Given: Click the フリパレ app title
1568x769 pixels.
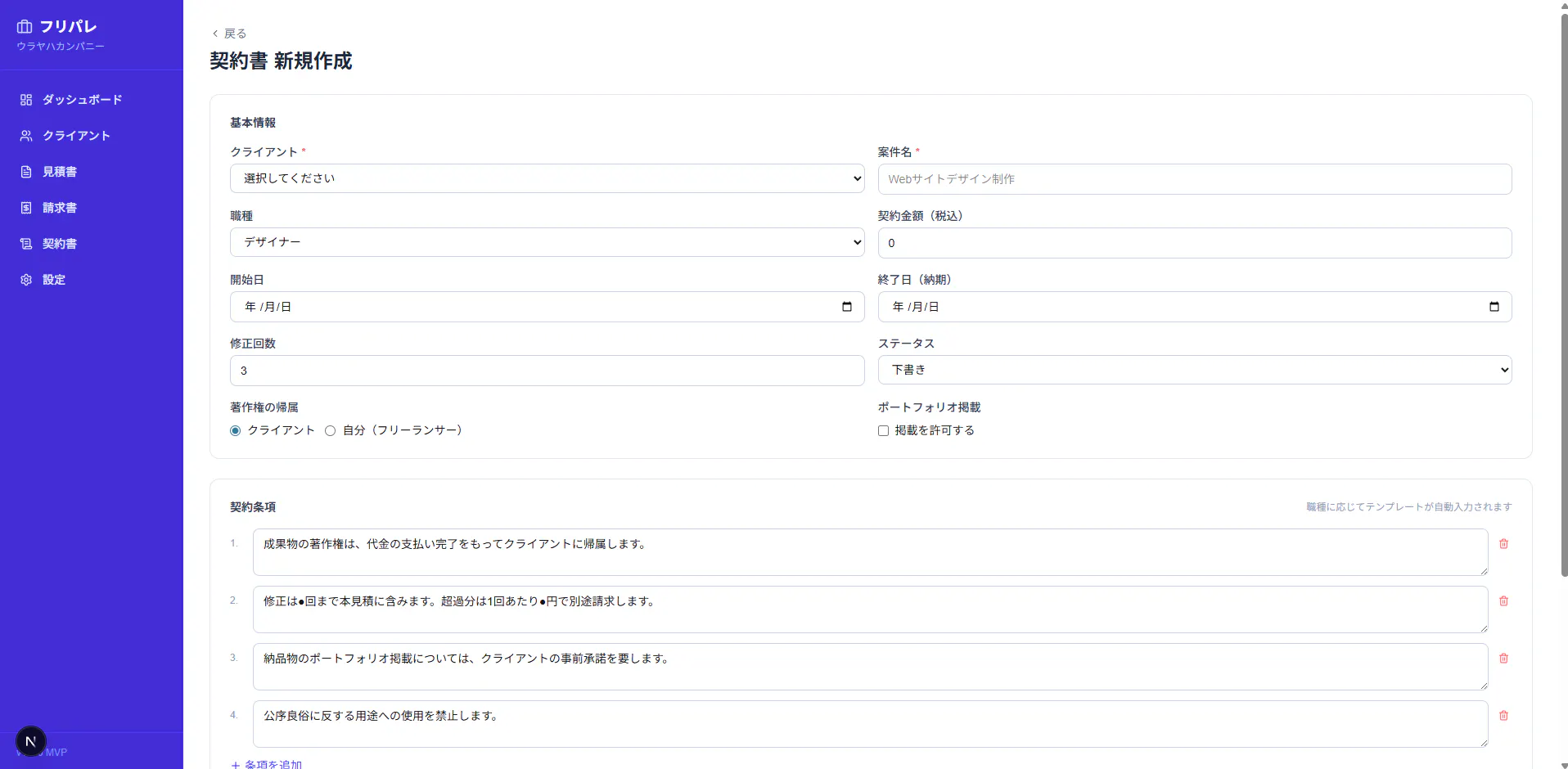Looking at the screenshot, I should (x=69, y=27).
